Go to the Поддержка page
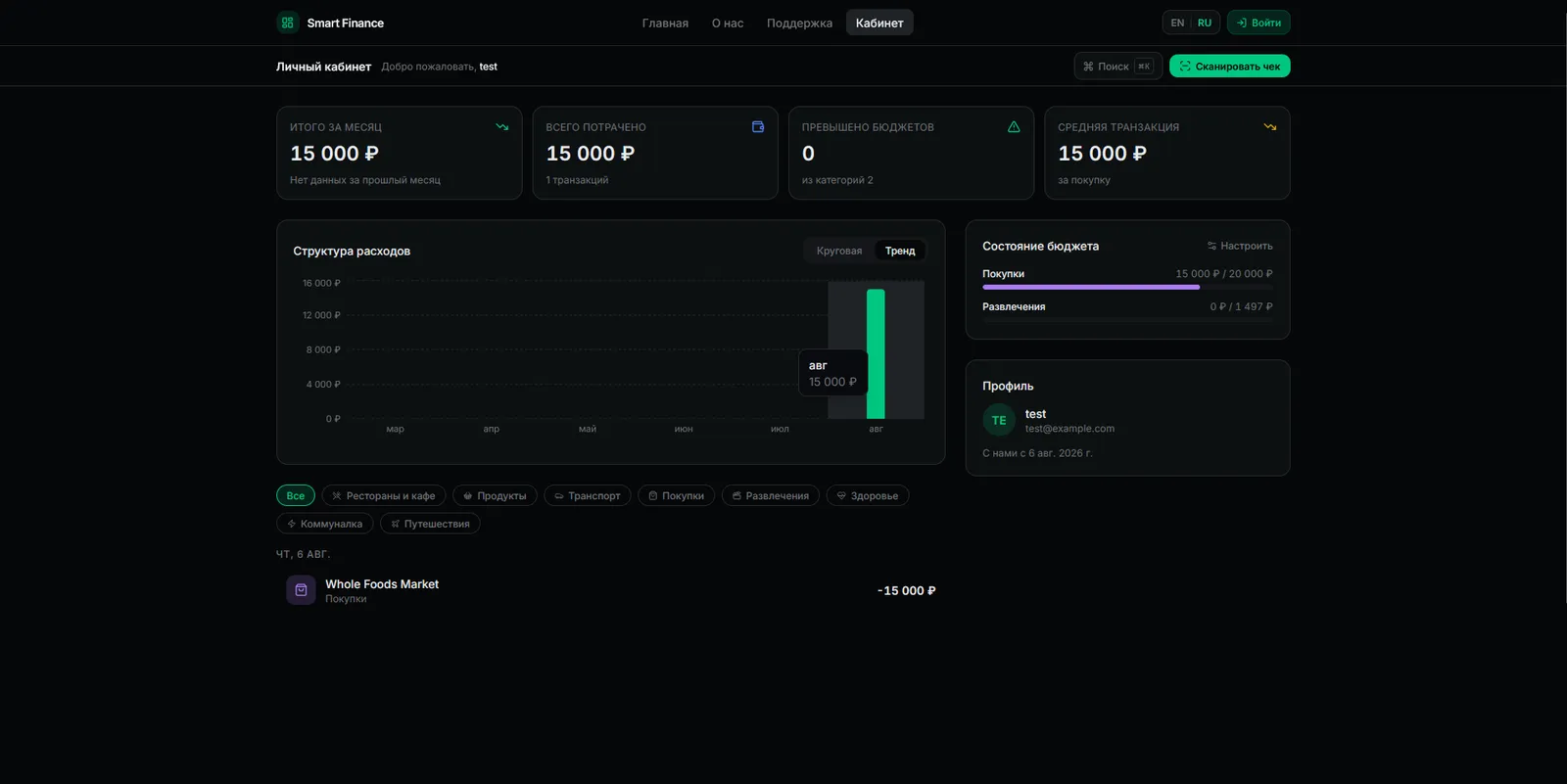Viewport: 1567px width, 784px height. (x=799, y=23)
